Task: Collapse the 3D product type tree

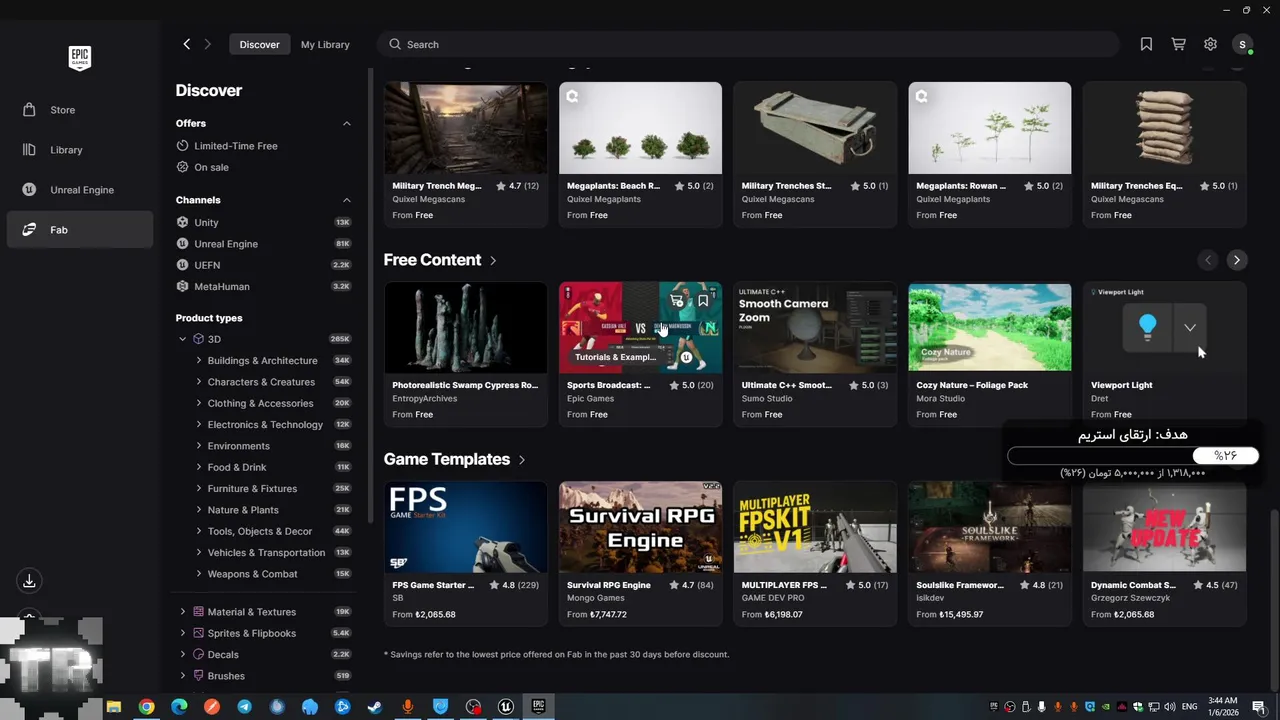Action: click(182, 339)
